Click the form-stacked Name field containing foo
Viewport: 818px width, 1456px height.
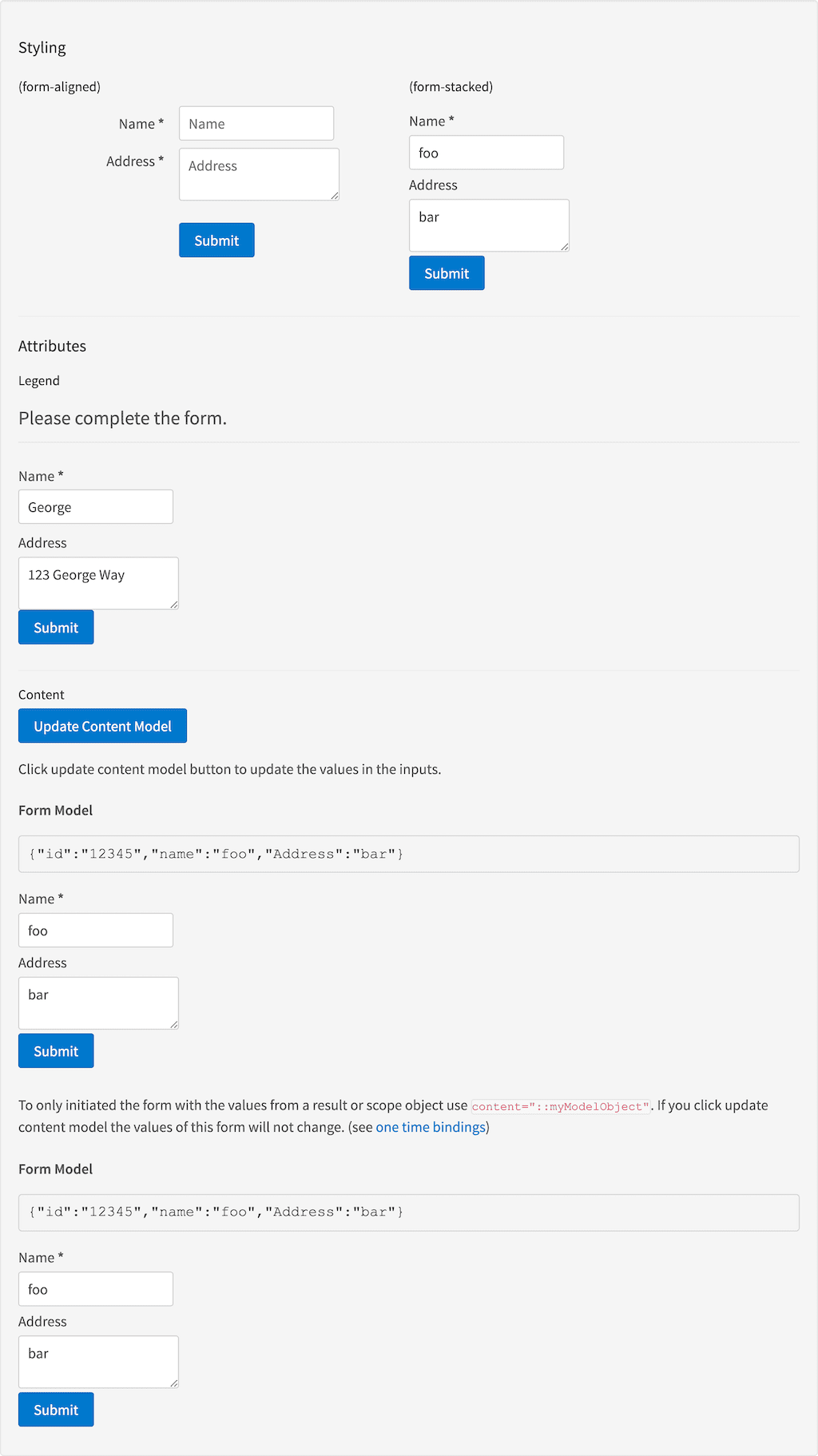(x=486, y=153)
